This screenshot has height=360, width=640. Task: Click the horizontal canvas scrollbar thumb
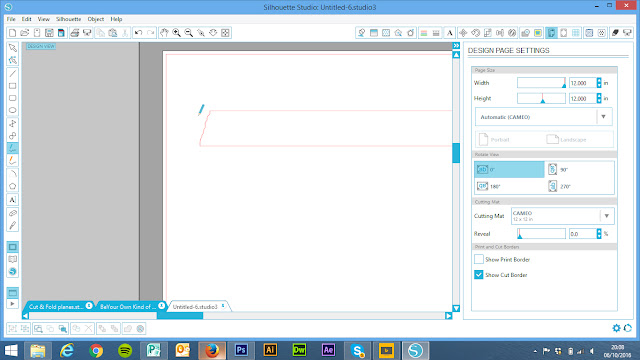(180, 316)
